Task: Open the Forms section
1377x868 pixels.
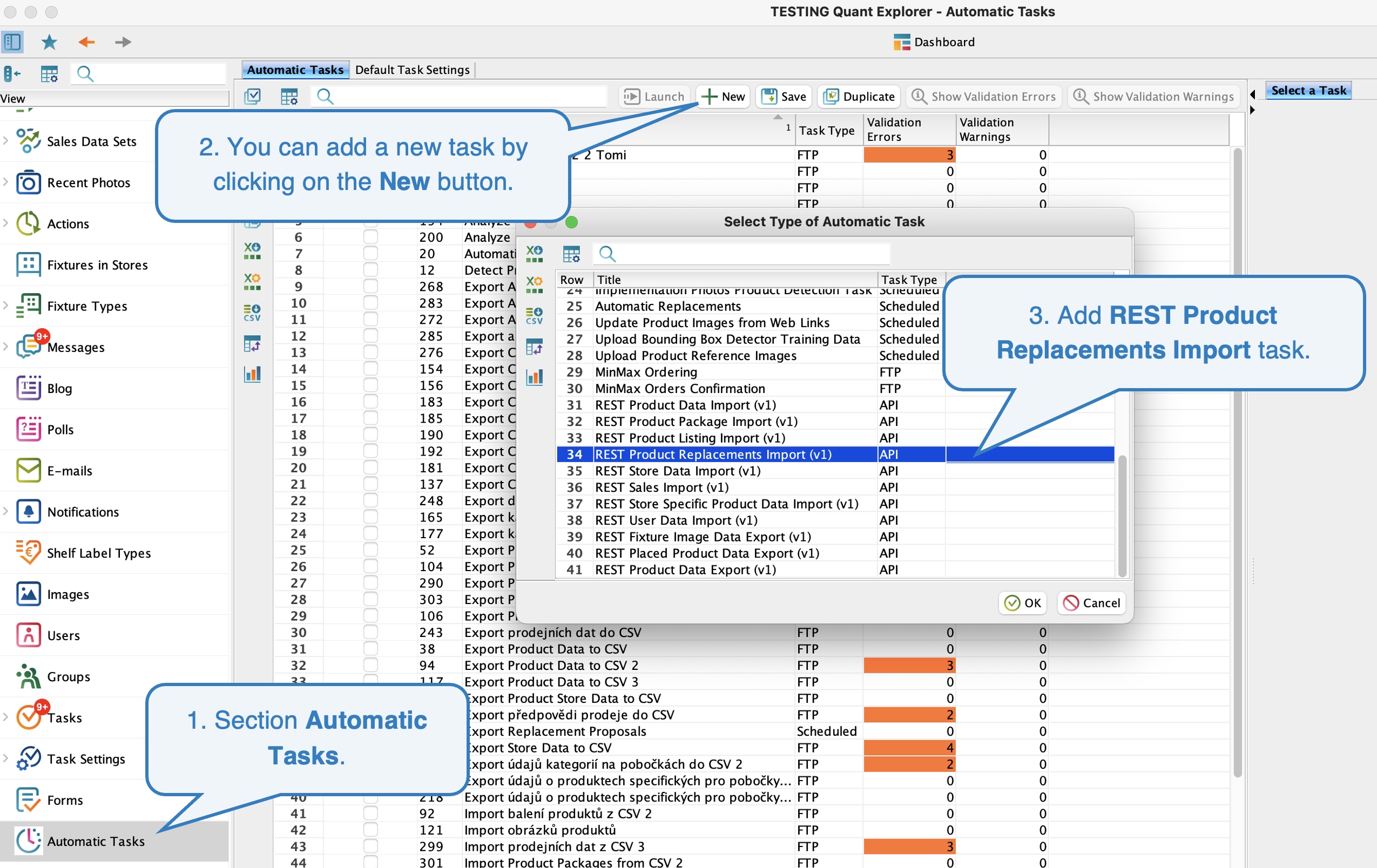Action: 65,800
